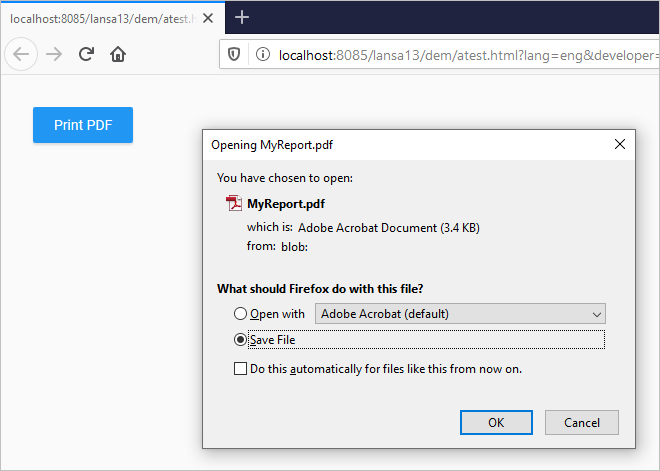The width and height of the screenshot is (660, 471).
Task: Go back to the previous page
Action: click(22, 54)
